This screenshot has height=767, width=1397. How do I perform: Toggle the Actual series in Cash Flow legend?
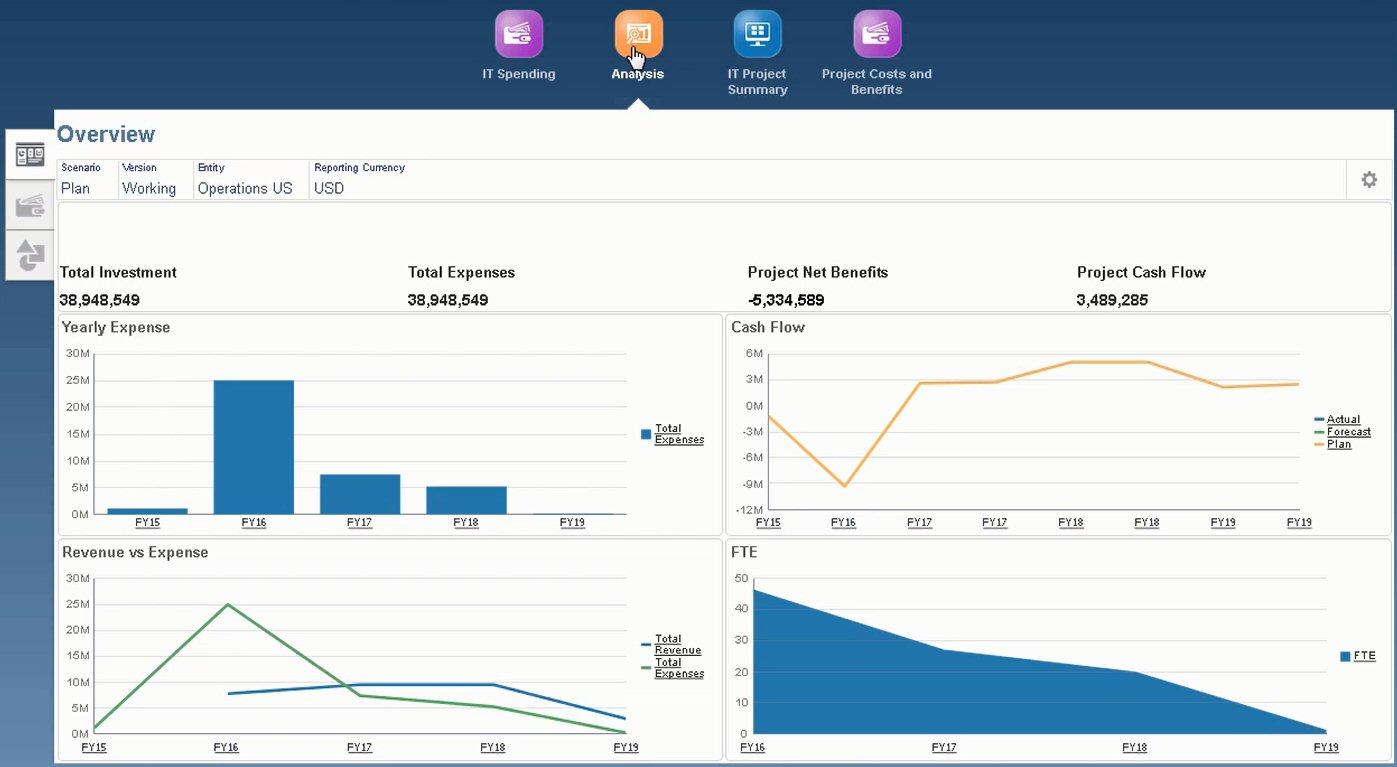(1343, 419)
